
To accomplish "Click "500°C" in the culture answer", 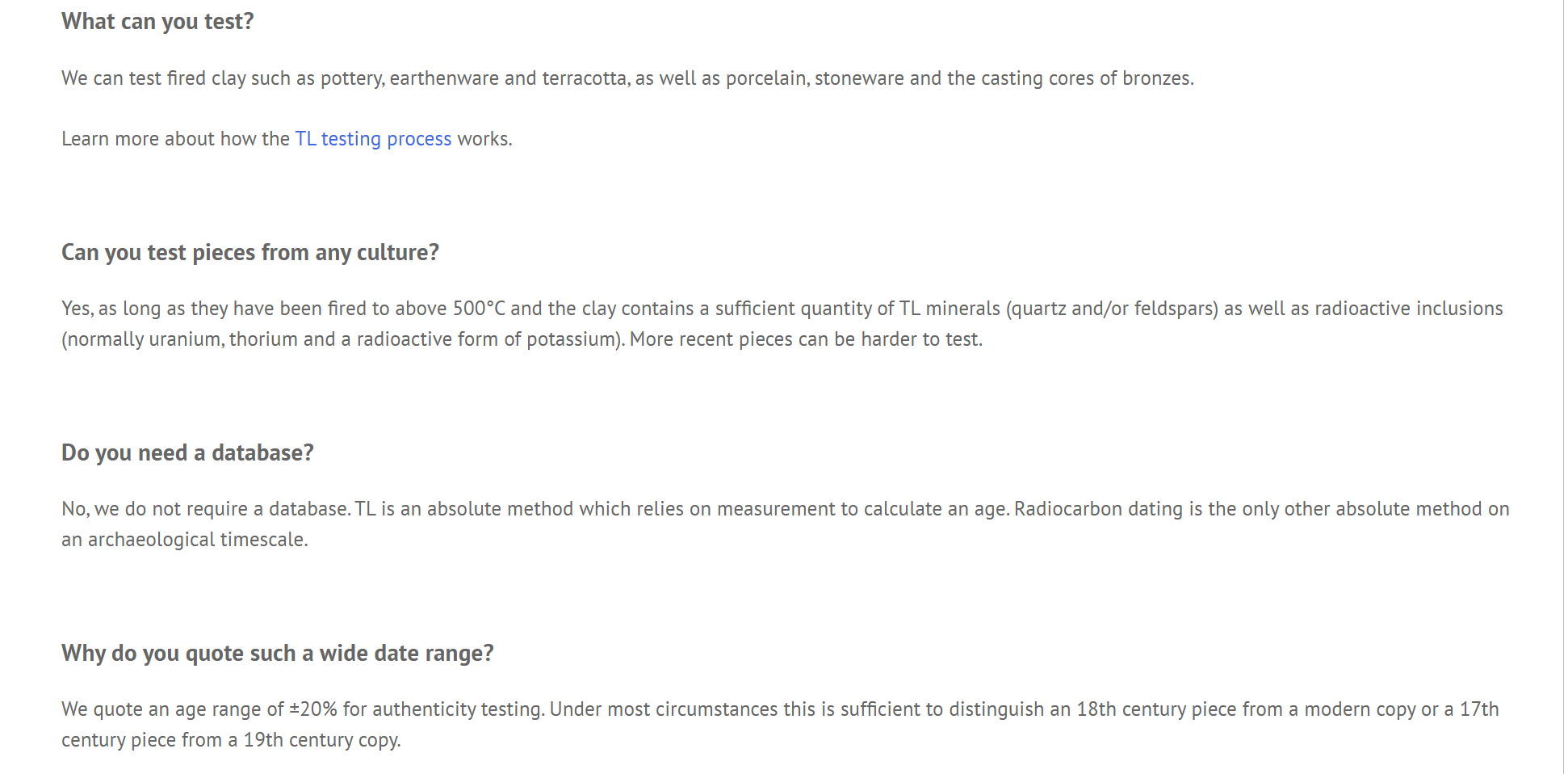I will click(479, 309).
